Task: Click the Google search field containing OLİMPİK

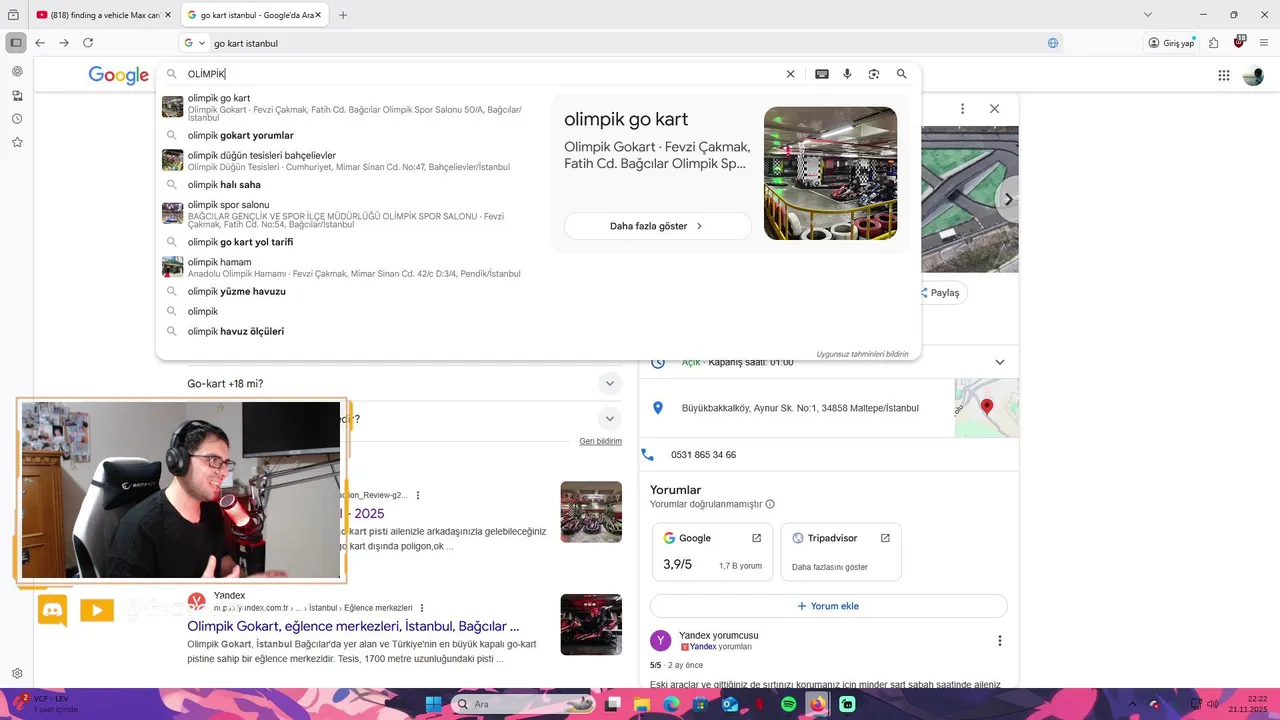Action: (480, 74)
